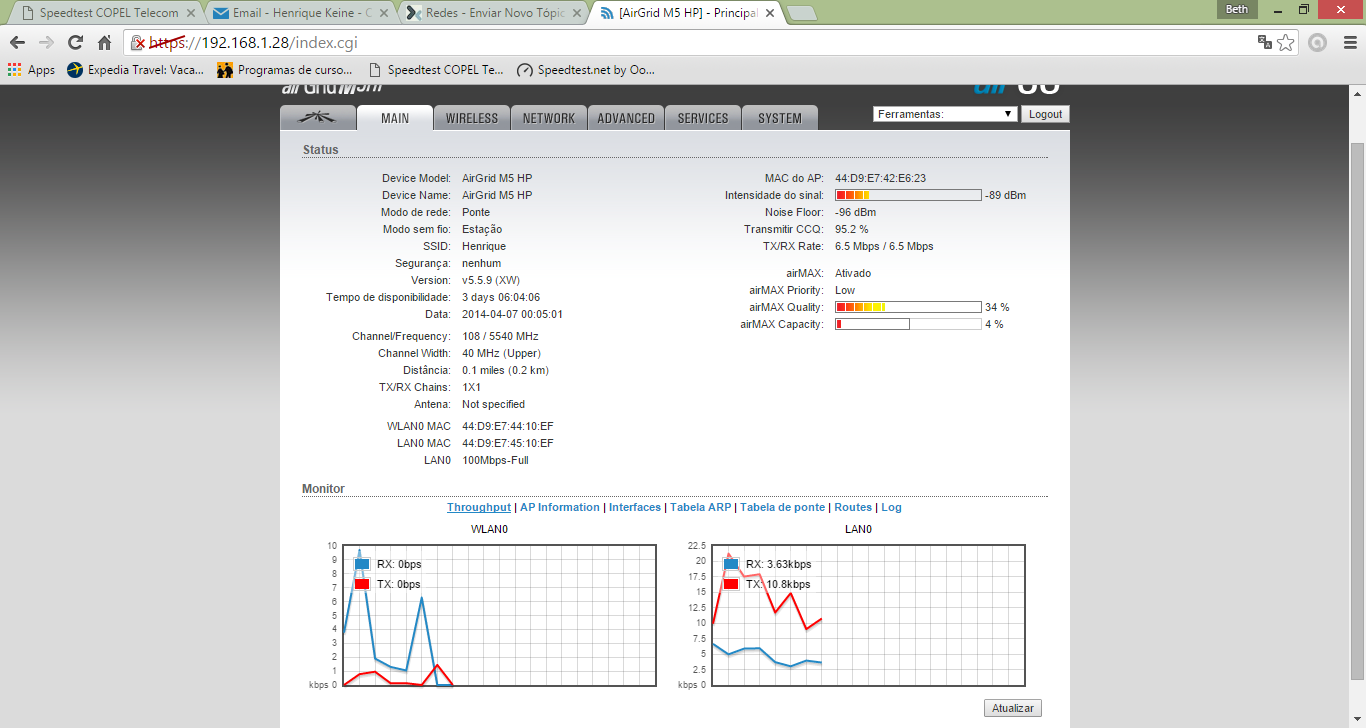The width and height of the screenshot is (1366, 728).
Task: Open the Apps bookmarks shortcut
Action: tap(31, 70)
